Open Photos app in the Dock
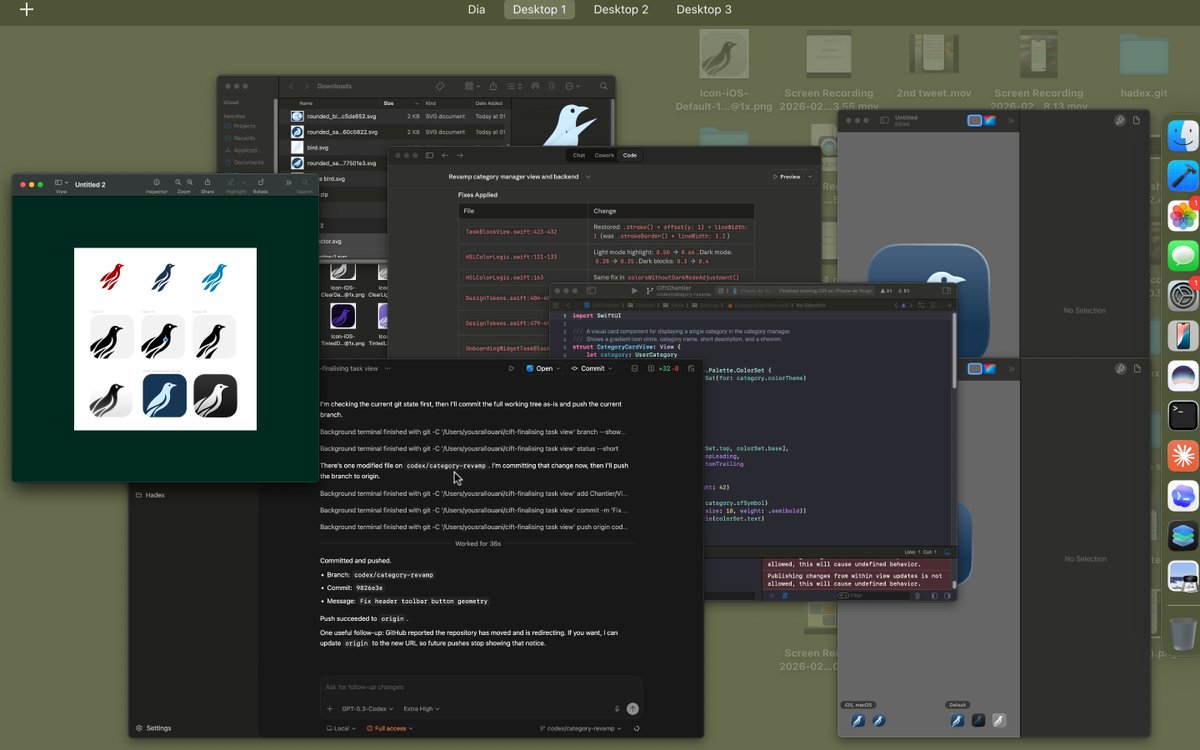The height and width of the screenshot is (750, 1200). coord(1183,216)
